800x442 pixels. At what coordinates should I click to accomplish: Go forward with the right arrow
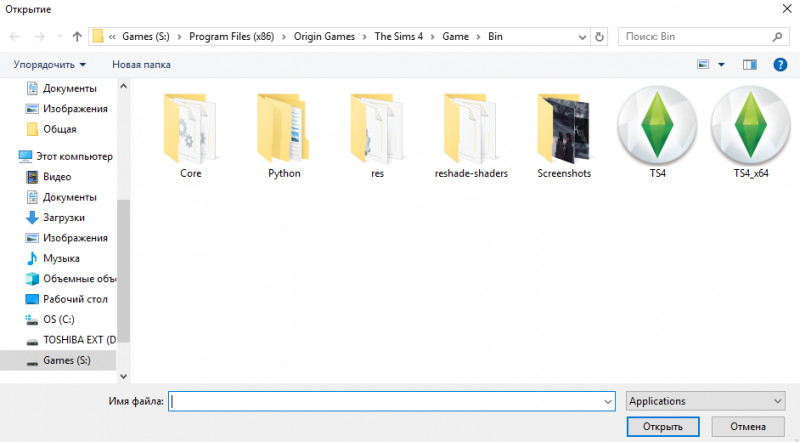(39, 37)
